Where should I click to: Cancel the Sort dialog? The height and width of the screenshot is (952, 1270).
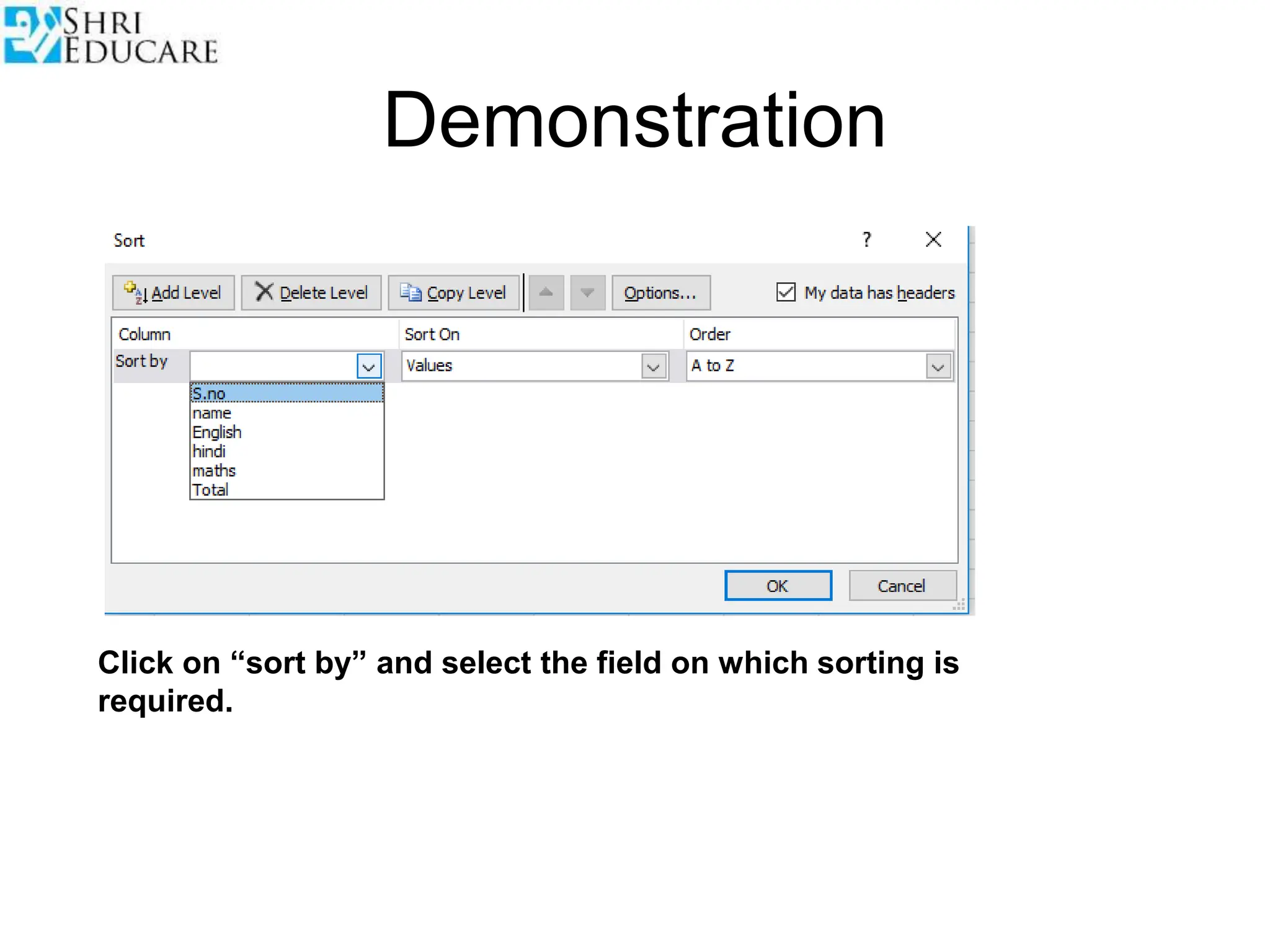(902, 586)
